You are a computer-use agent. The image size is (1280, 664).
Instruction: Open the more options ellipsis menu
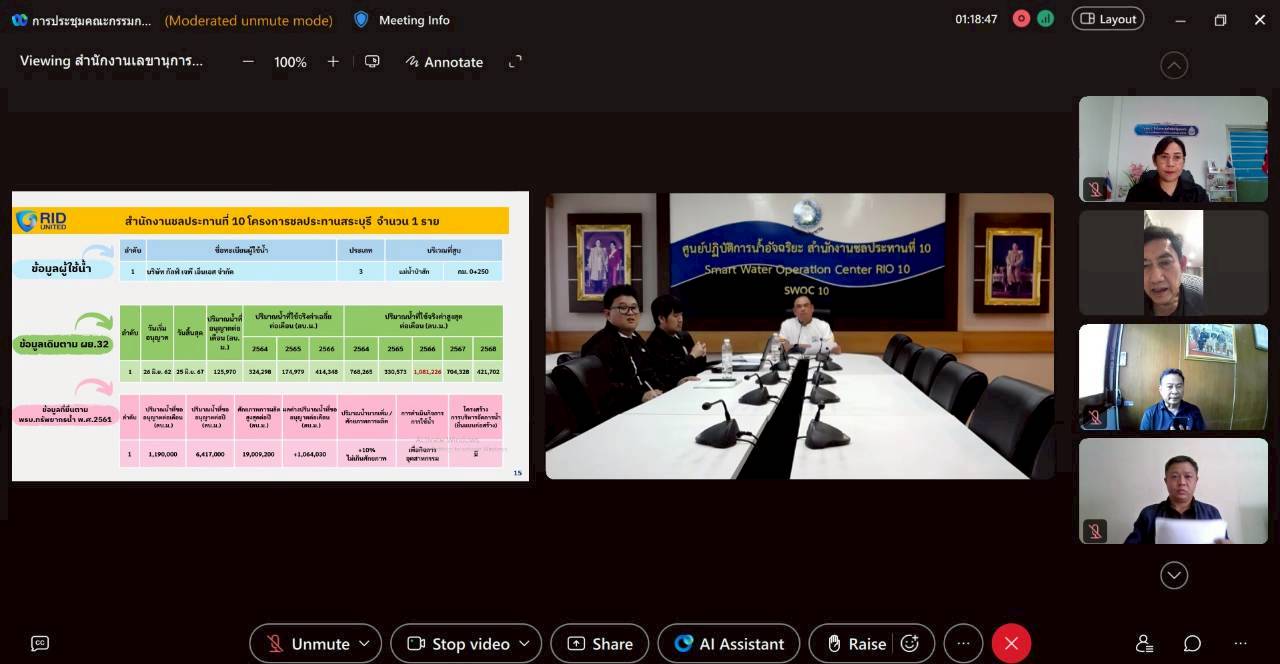963,644
